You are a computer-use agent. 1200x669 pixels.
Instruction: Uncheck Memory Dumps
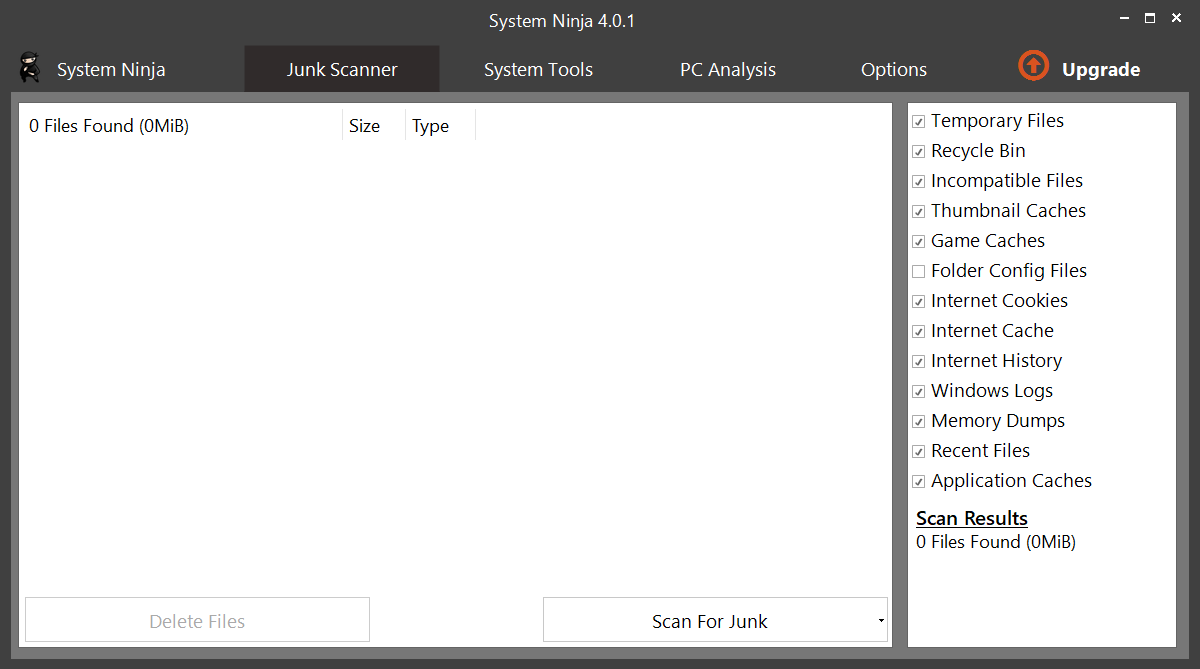918,421
